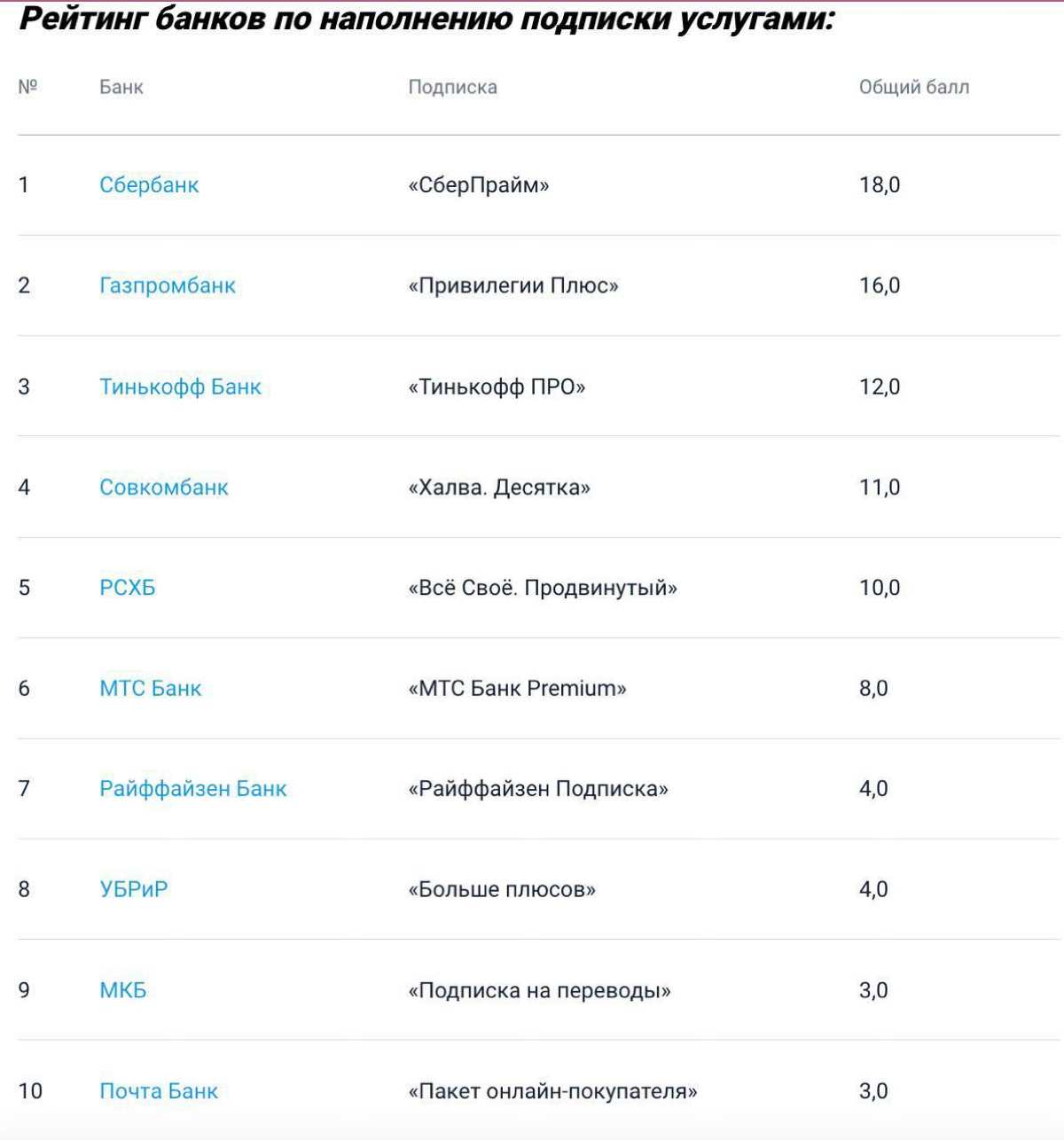1064x1140 pixels.
Task: Follow the Почта Банк link
Action: 159,1091
